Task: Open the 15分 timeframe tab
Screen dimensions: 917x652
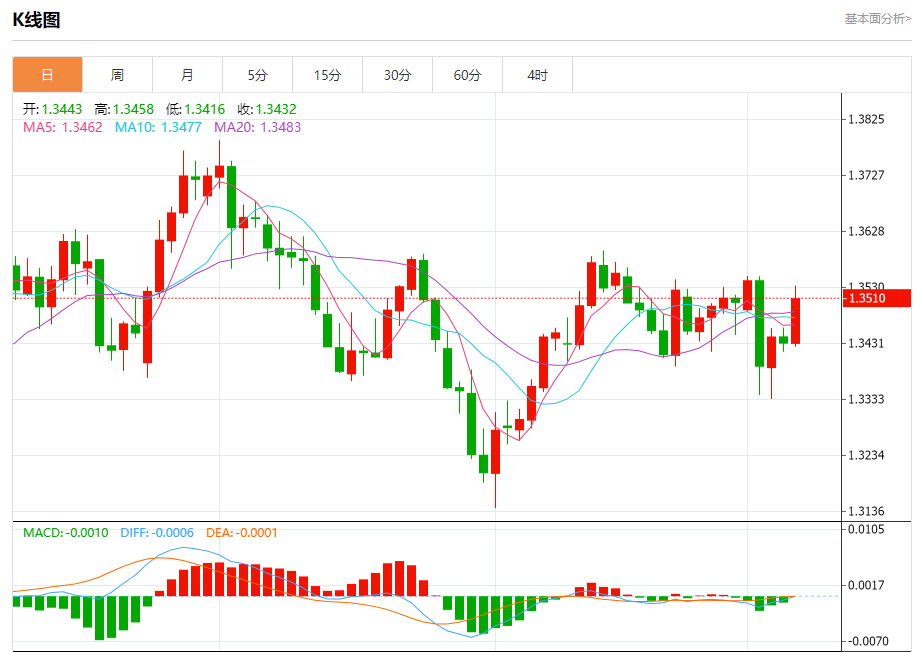Action: tap(327, 75)
